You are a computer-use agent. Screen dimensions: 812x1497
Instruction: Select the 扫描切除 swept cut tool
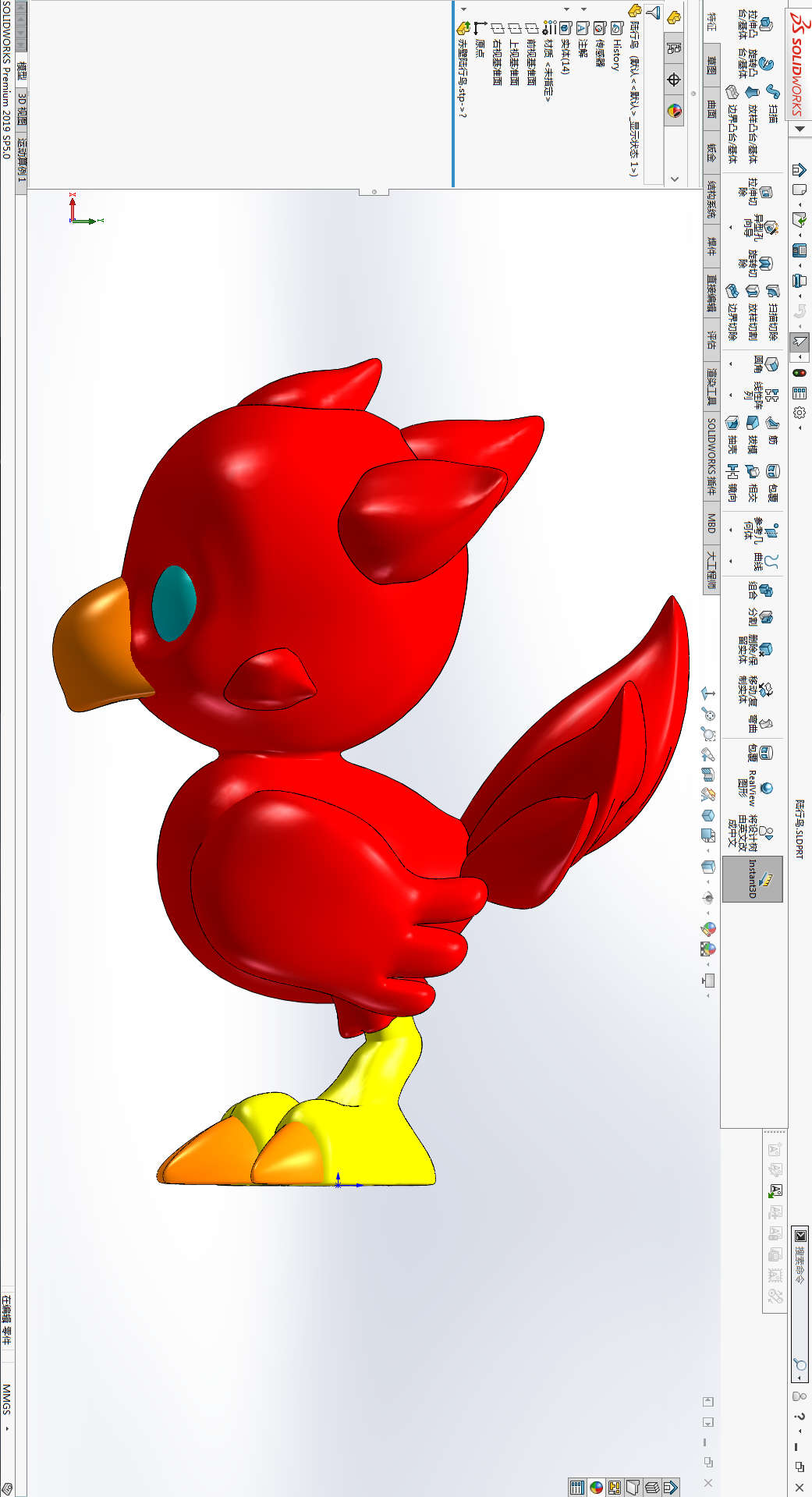pos(772,312)
